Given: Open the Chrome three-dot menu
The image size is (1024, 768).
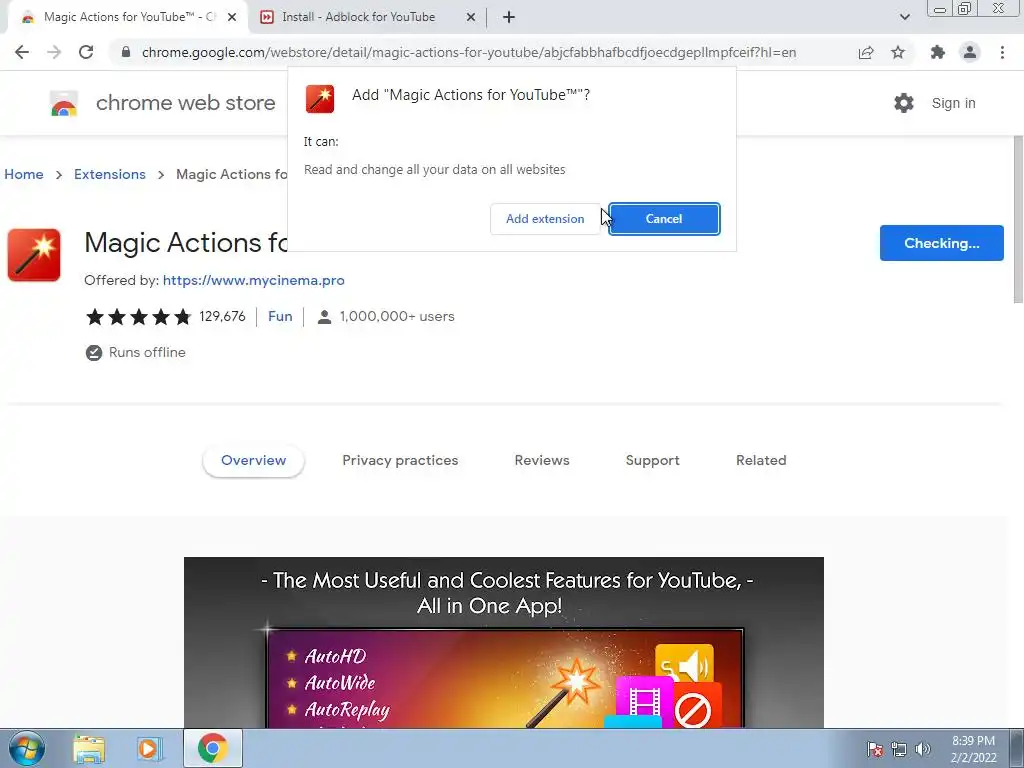Looking at the screenshot, I should point(1002,52).
